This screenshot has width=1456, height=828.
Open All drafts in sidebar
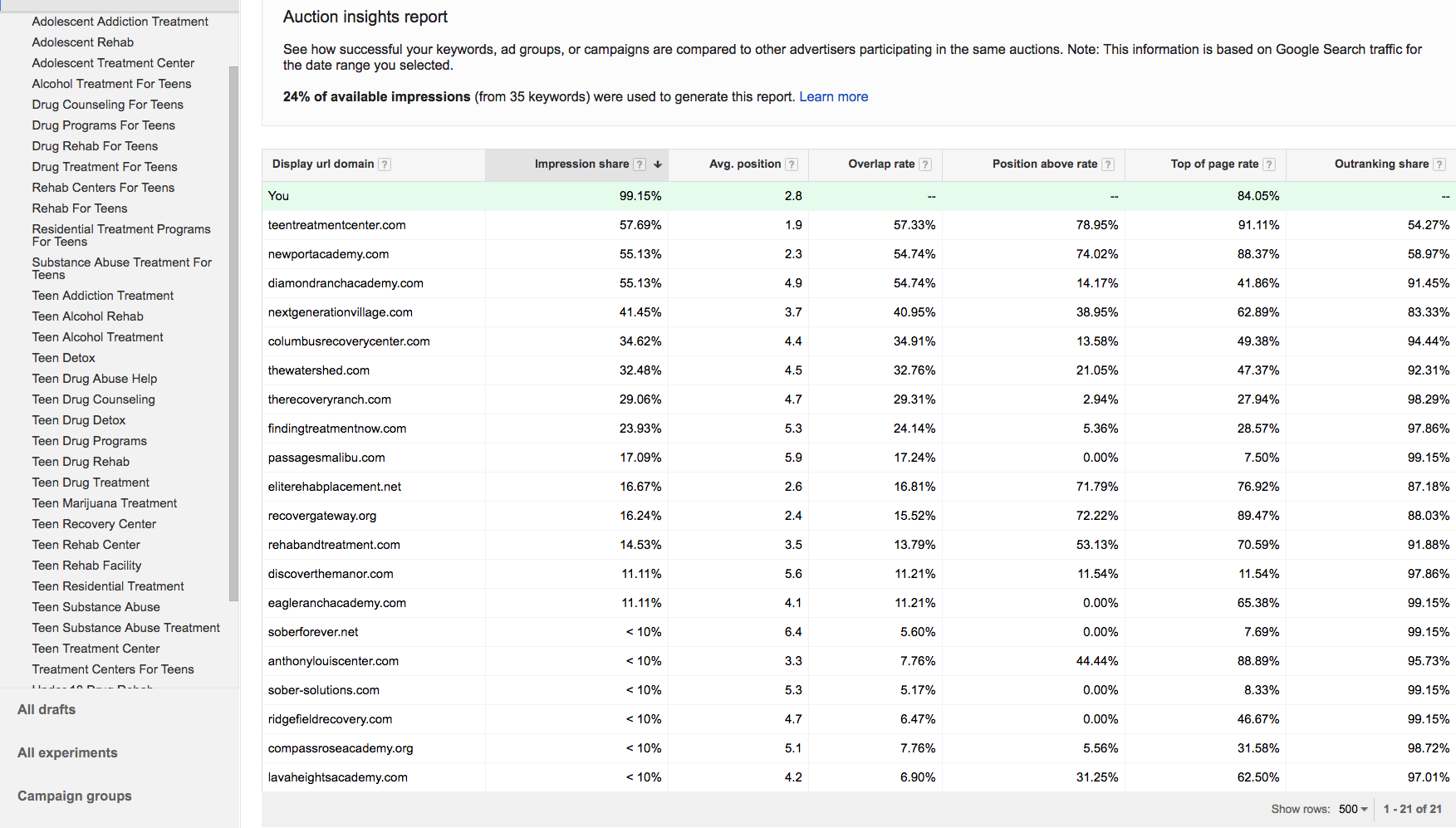tap(47, 709)
